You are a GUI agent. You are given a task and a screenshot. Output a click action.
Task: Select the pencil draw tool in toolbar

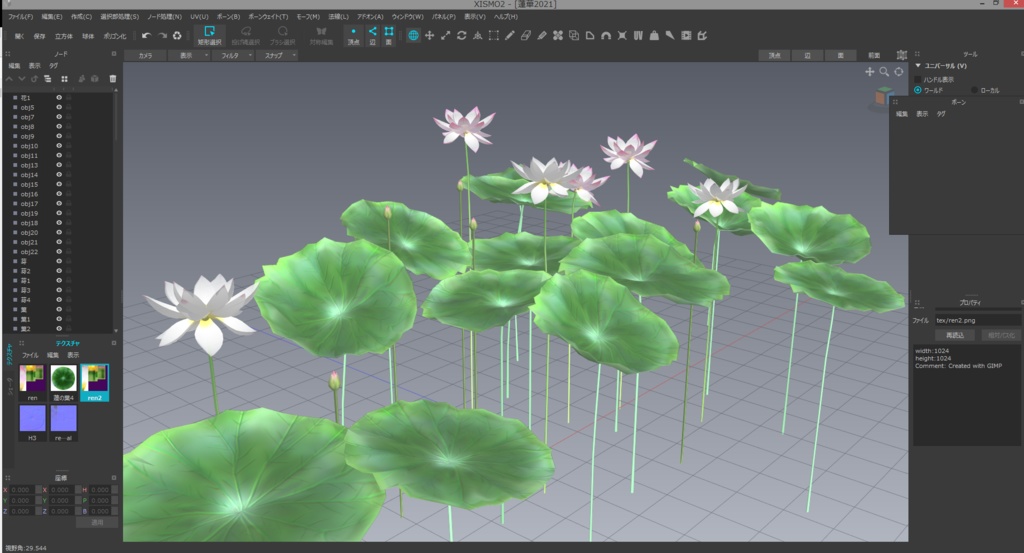pos(509,35)
